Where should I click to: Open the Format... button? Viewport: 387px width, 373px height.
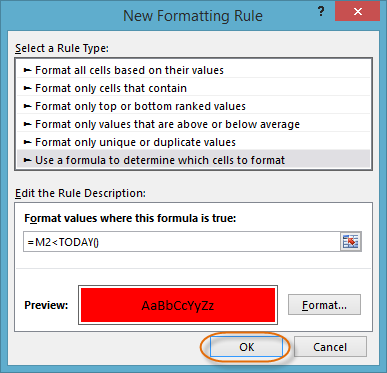point(324,305)
